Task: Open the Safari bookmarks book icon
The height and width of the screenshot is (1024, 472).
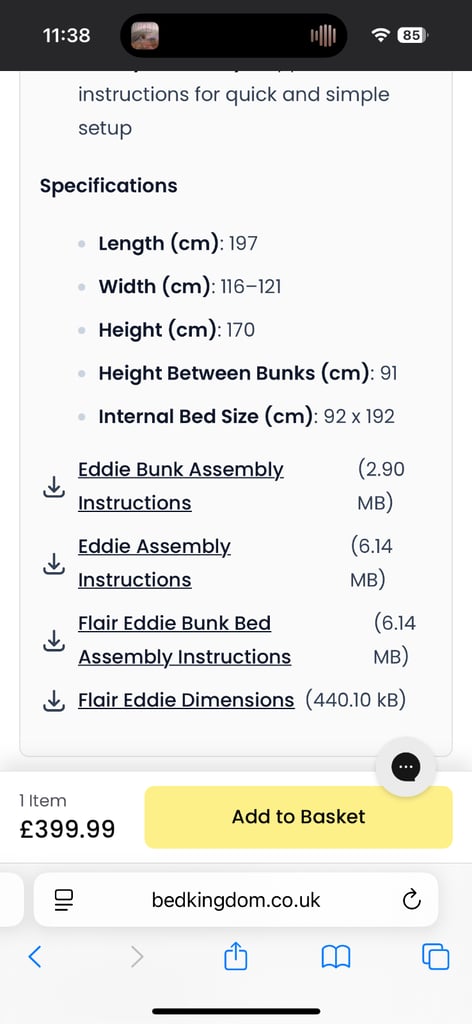Action: coord(336,957)
